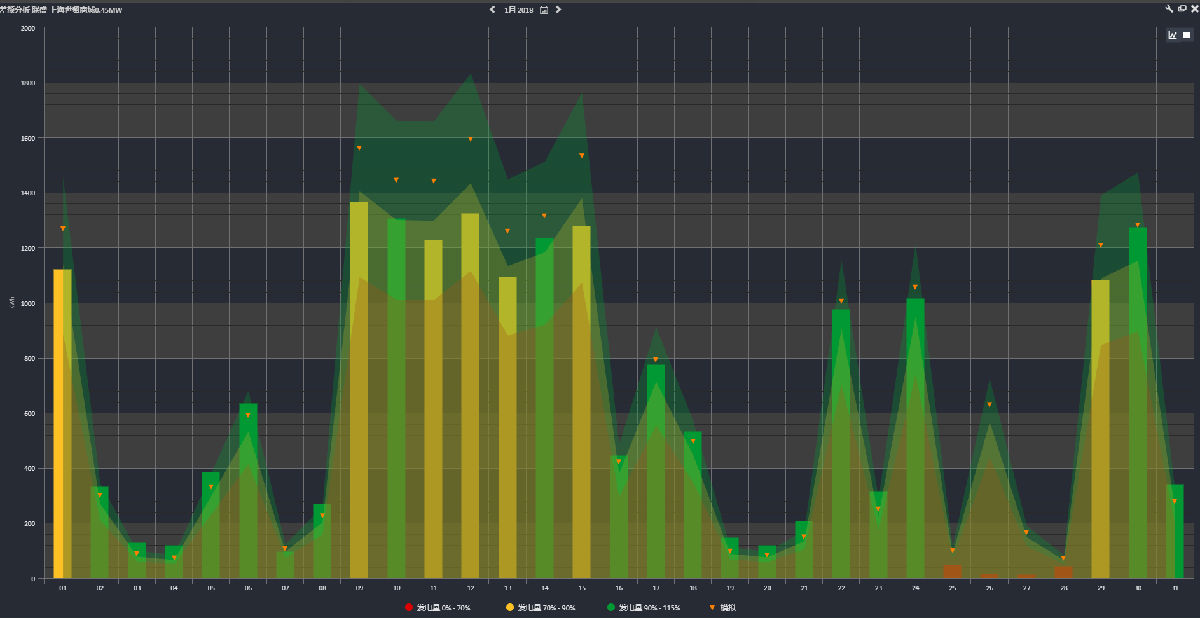Click the orange triangle marker above day 20
This screenshot has height=618, width=1200.
coord(767,555)
